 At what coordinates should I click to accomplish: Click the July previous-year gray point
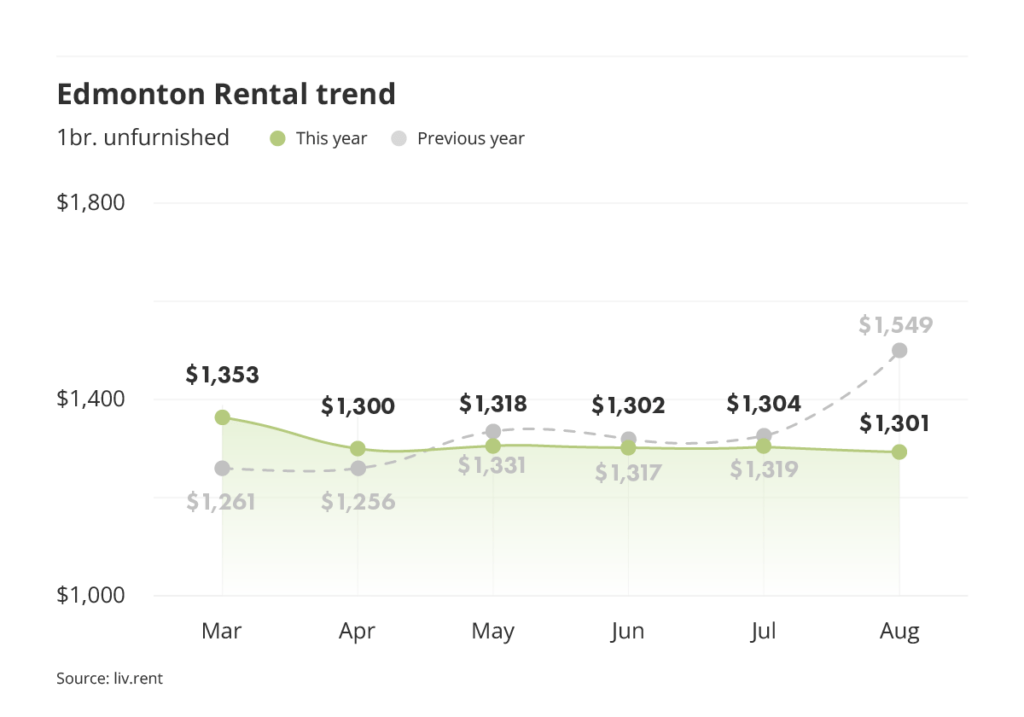coord(764,436)
